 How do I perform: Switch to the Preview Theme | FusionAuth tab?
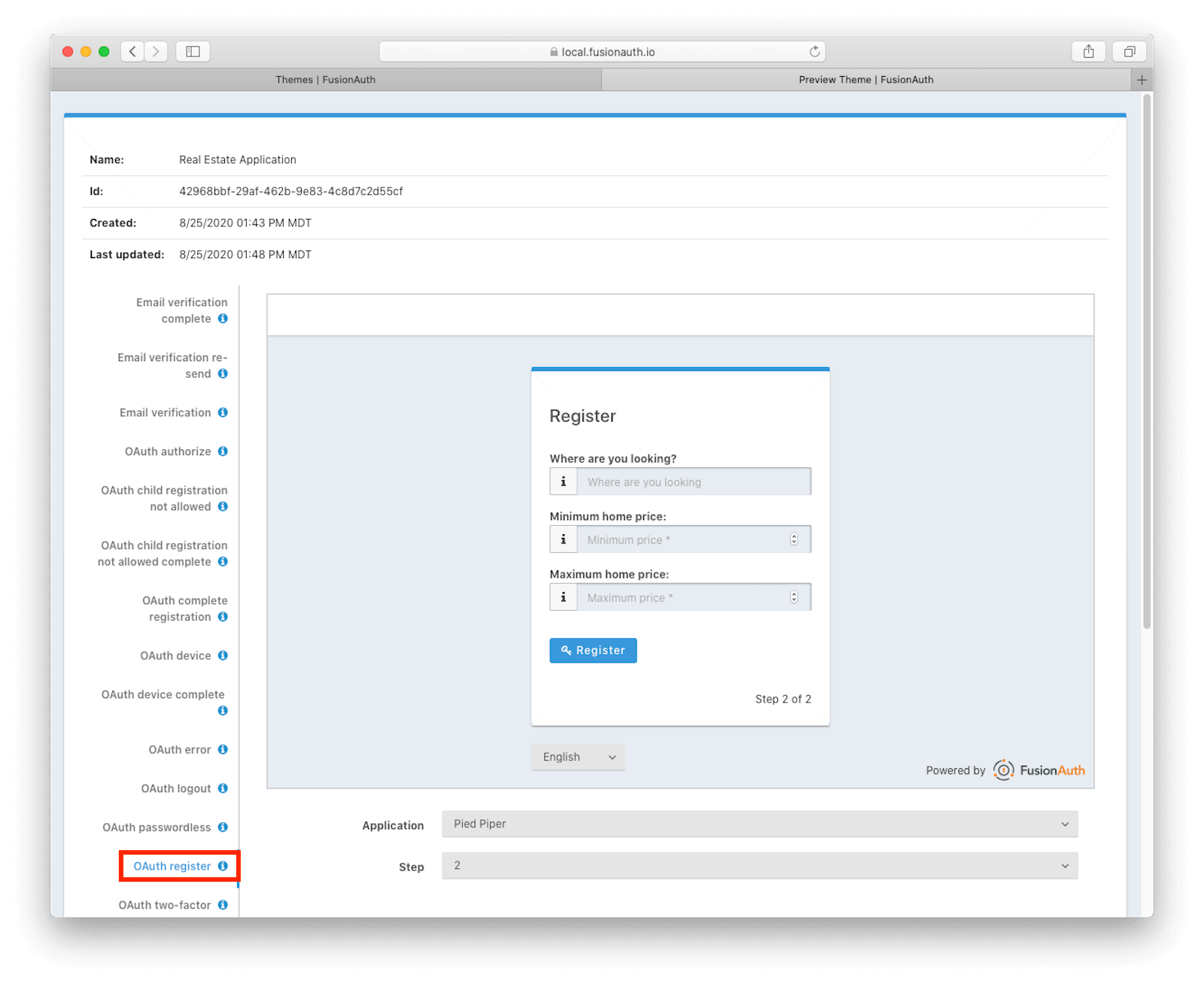(x=866, y=80)
